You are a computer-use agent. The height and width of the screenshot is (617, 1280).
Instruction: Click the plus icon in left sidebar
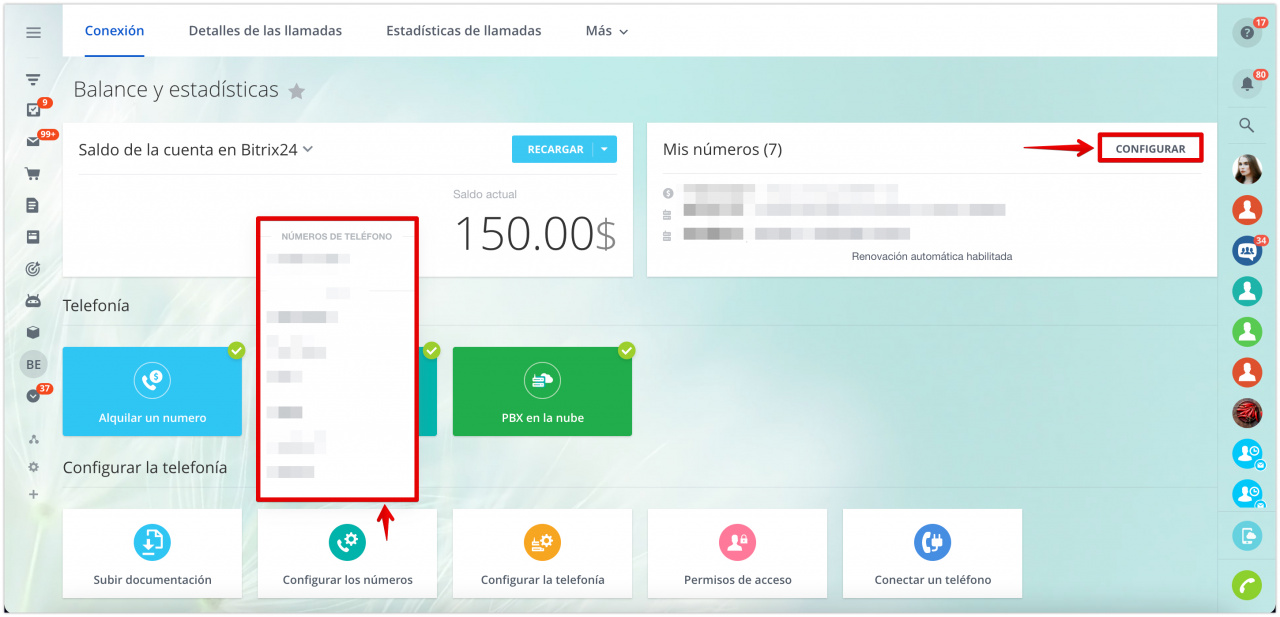coord(33,495)
